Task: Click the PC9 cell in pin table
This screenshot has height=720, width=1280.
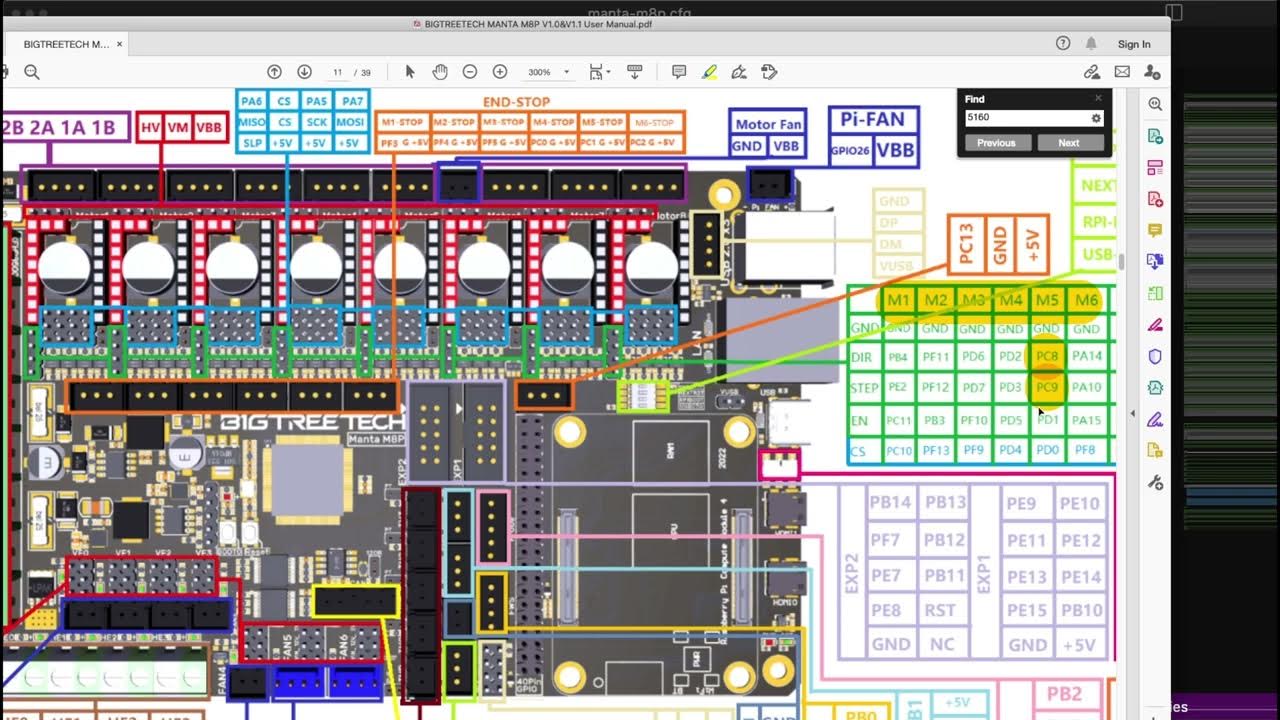Action: click(x=1047, y=387)
